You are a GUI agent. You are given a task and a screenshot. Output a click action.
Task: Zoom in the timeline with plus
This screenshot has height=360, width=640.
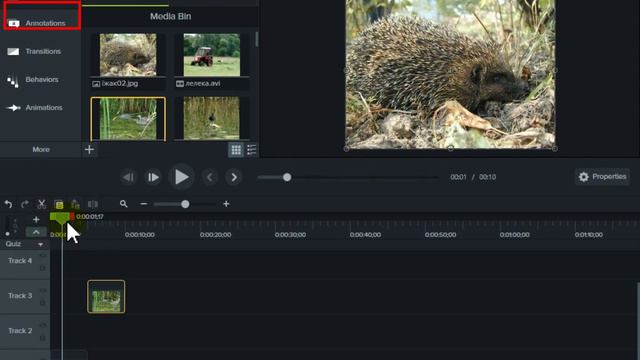click(x=226, y=204)
